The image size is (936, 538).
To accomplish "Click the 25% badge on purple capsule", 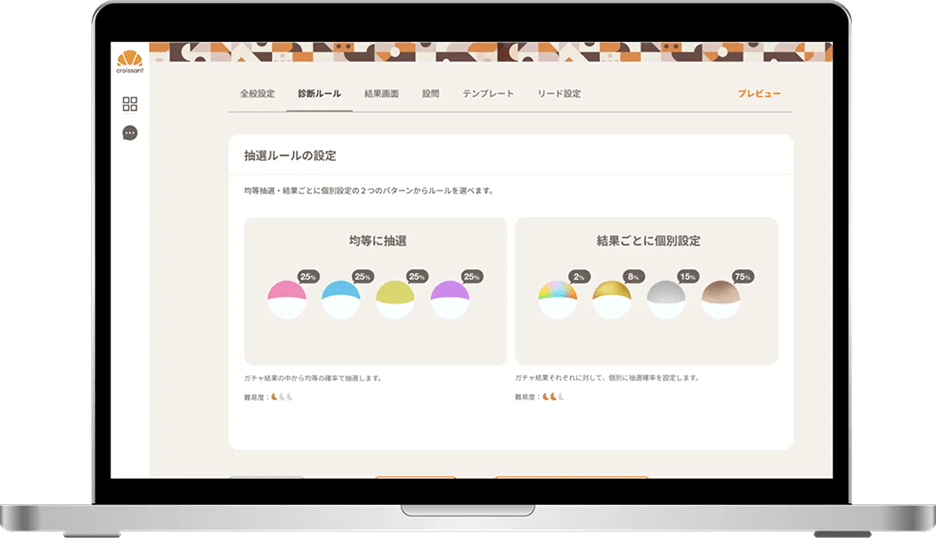I will [472, 276].
